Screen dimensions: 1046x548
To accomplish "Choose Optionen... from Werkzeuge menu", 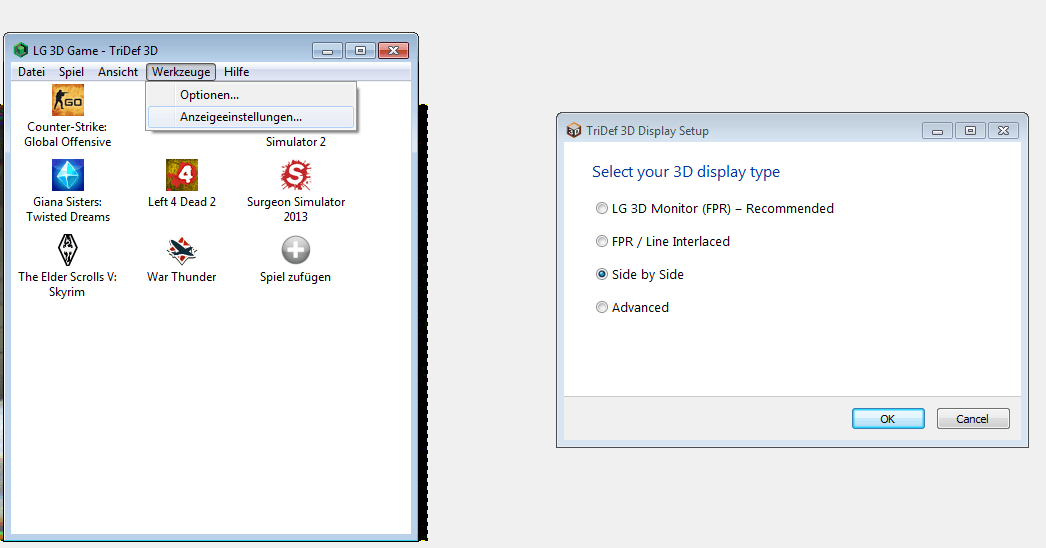I will 251,95.
